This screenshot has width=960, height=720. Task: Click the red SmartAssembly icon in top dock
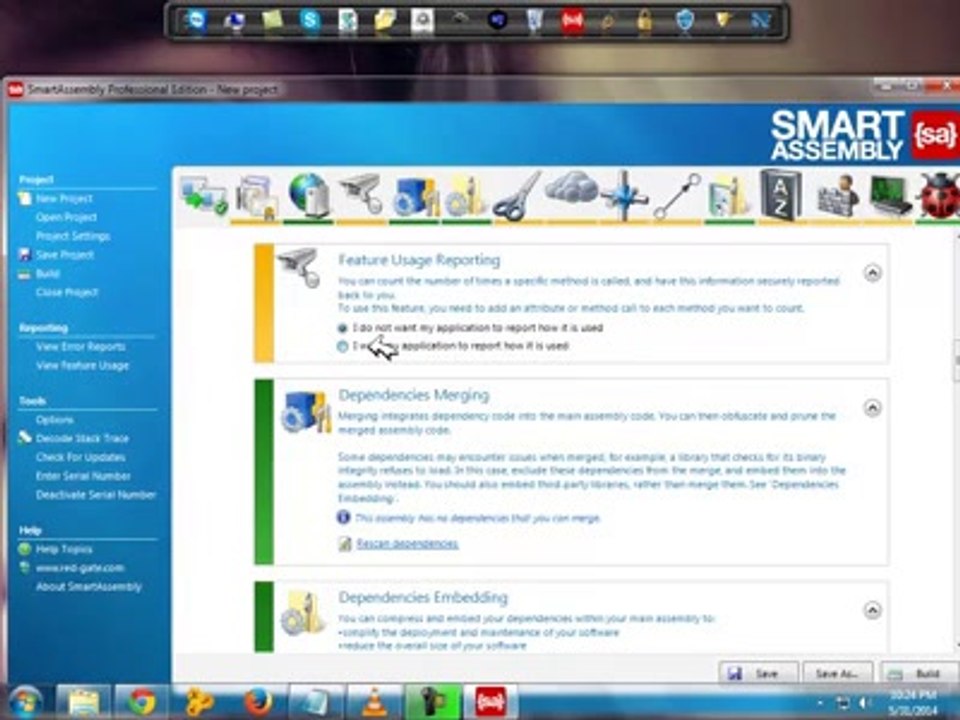572,21
